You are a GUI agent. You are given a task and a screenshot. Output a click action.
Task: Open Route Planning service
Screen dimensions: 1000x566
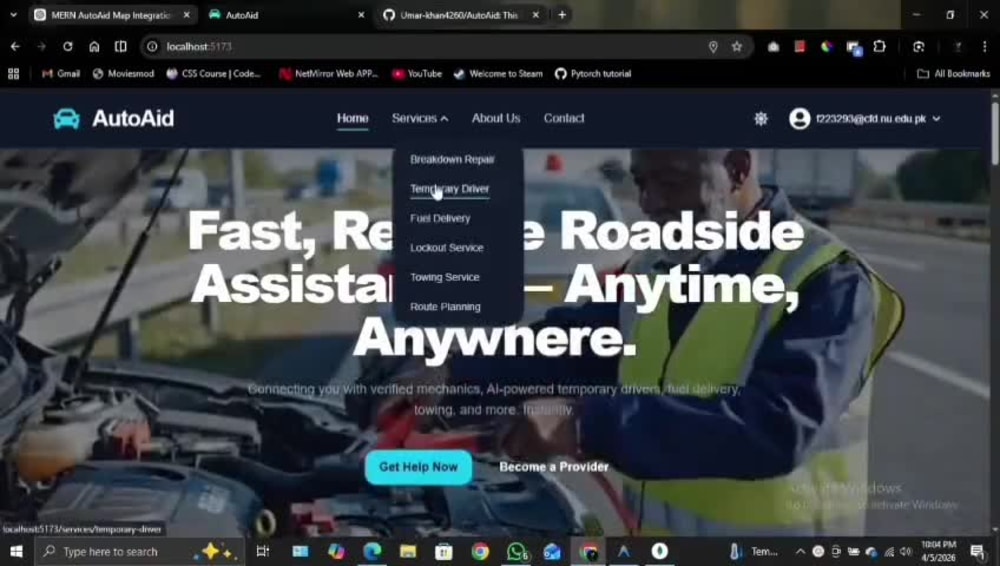pos(445,307)
